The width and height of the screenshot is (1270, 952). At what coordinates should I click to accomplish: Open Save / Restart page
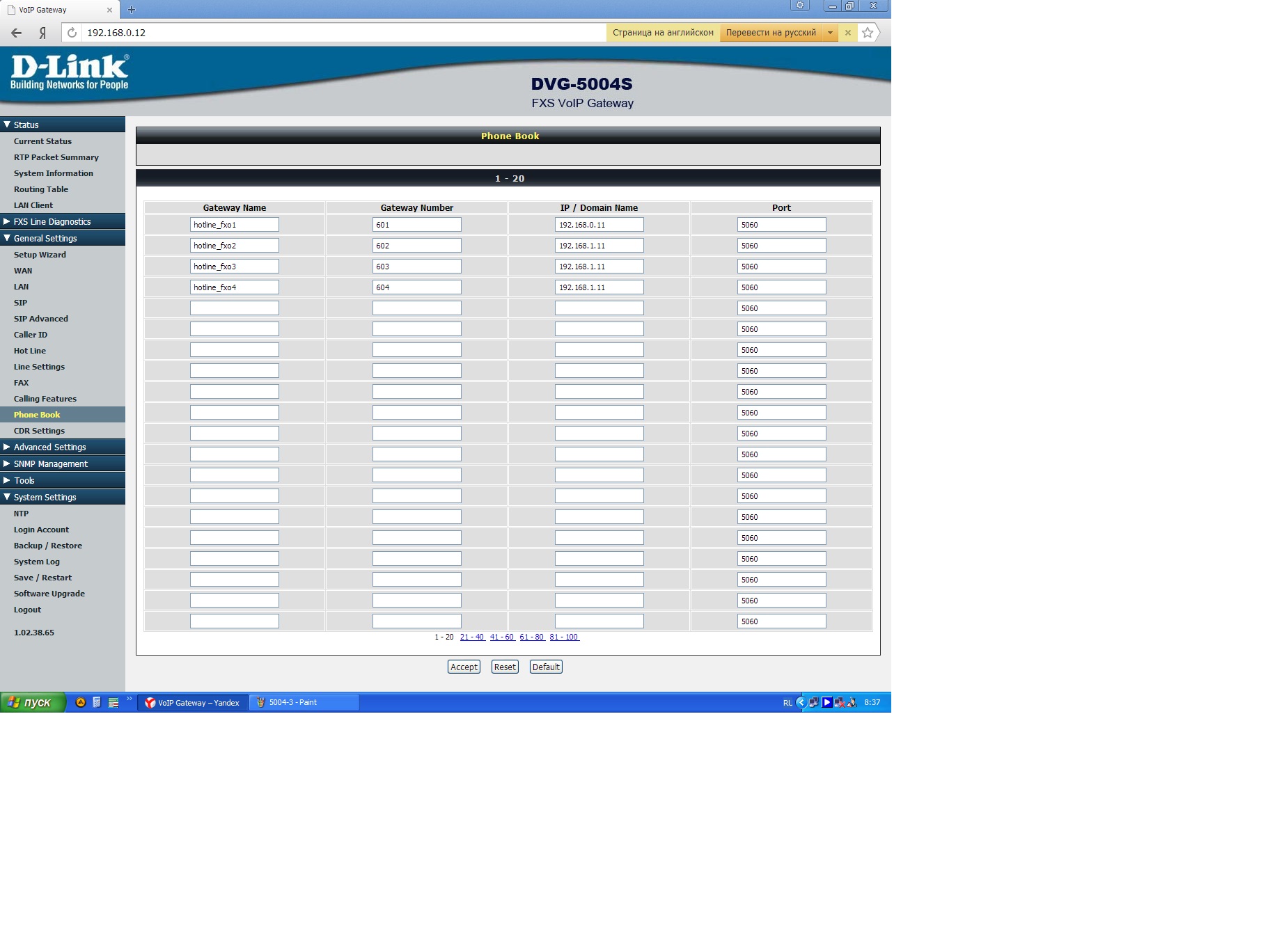(x=42, y=578)
